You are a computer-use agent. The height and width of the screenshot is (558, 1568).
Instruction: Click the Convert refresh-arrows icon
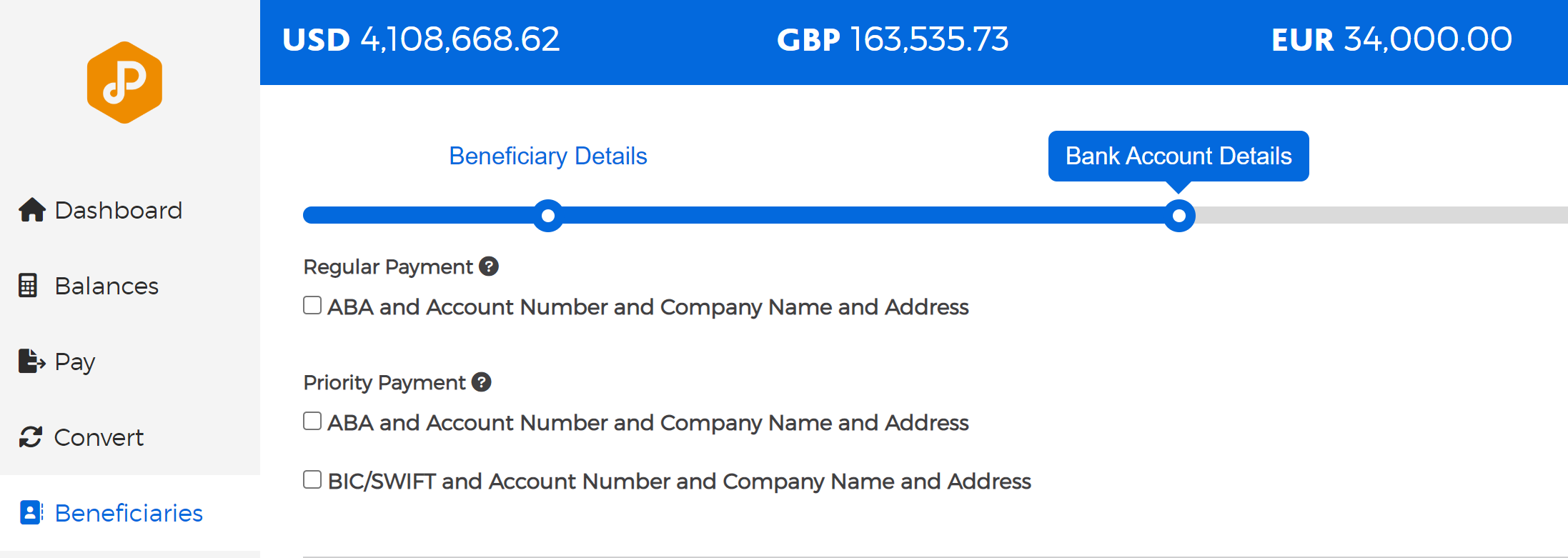[x=31, y=437]
